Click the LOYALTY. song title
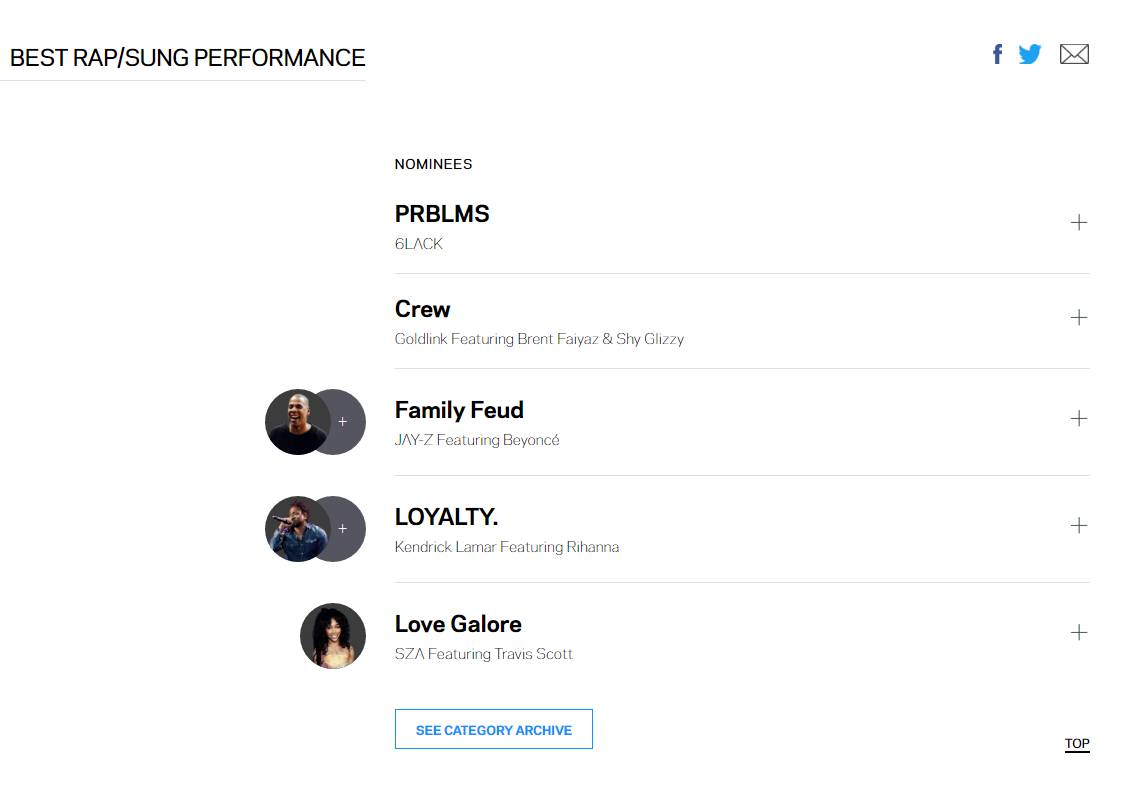1136x800 pixels. click(x=446, y=517)
